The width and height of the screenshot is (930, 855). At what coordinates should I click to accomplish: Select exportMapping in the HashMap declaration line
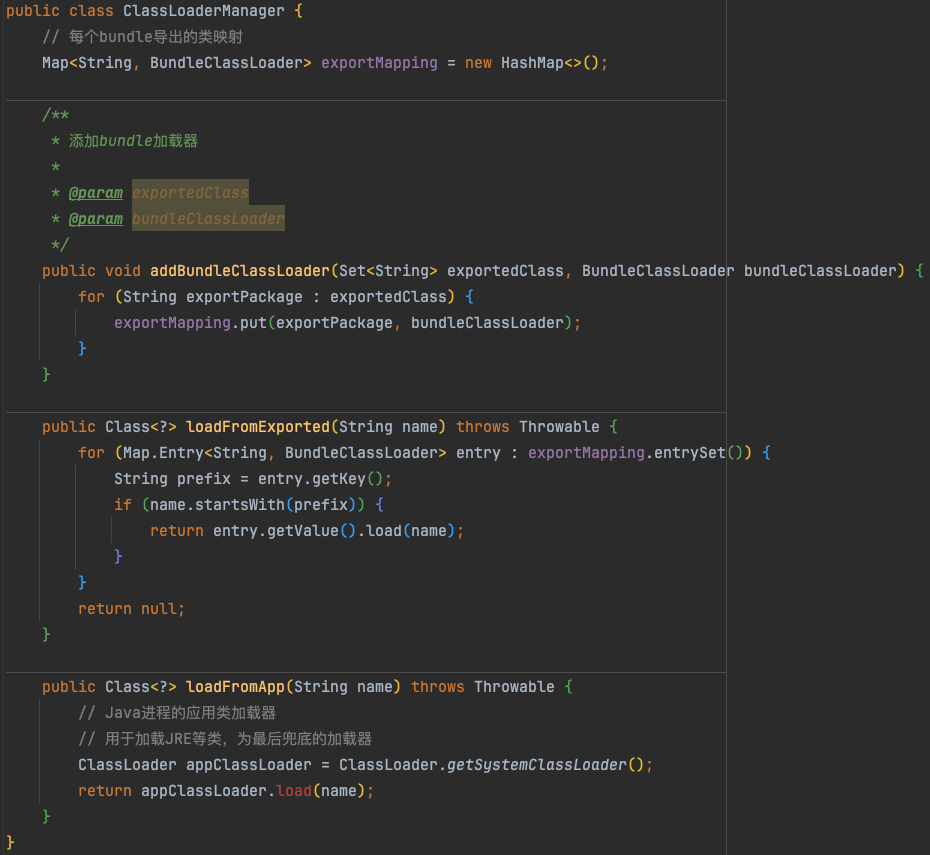379,63
